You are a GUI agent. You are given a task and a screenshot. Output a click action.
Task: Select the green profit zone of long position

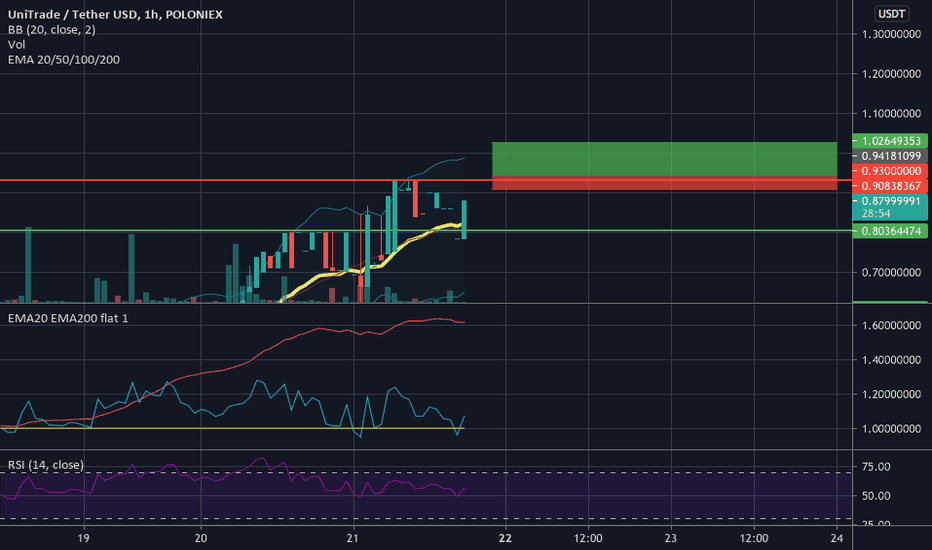pyautogui.click(x=665, y=159)
